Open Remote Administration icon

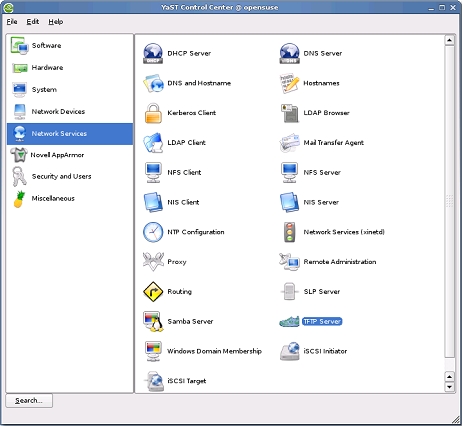[289, 262]
